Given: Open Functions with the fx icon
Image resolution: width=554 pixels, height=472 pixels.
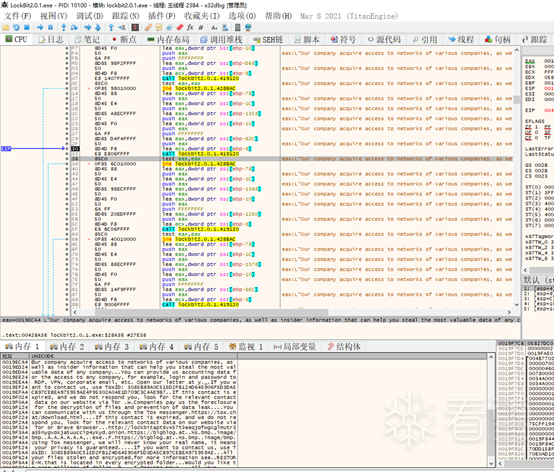Looking at the screenshot, I should pos(190,27).
